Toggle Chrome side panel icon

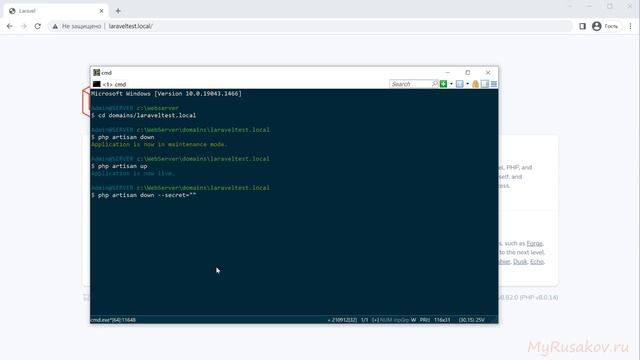coord(582,26)
